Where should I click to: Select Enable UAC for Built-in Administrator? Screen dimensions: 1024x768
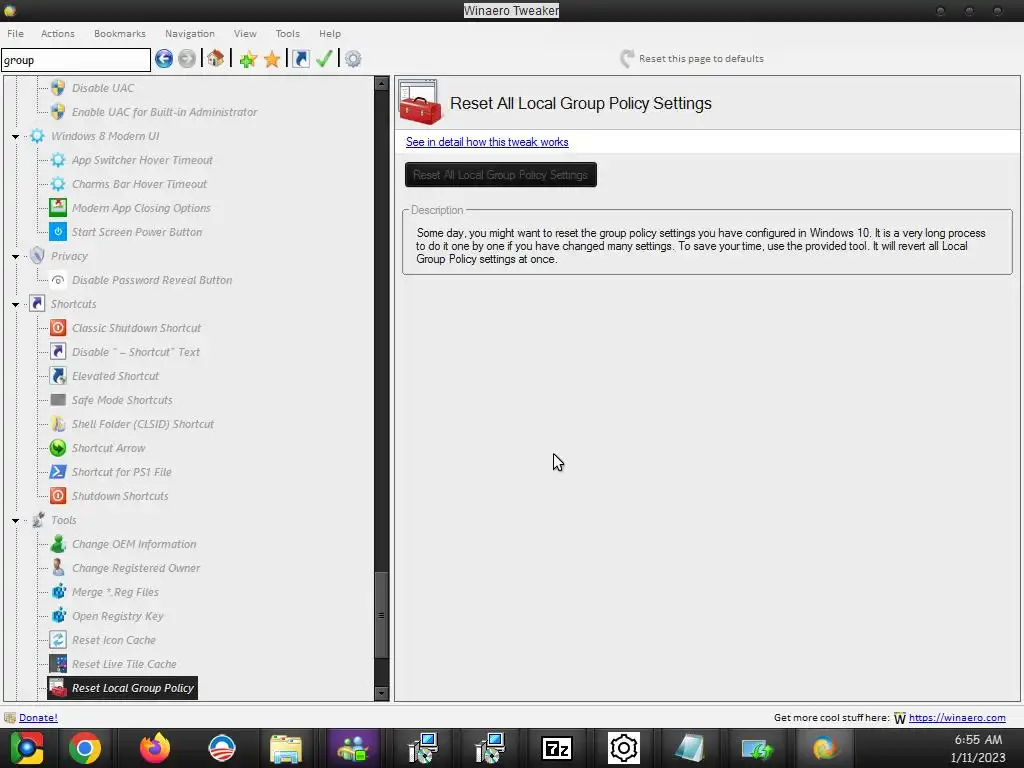(164, 112)
